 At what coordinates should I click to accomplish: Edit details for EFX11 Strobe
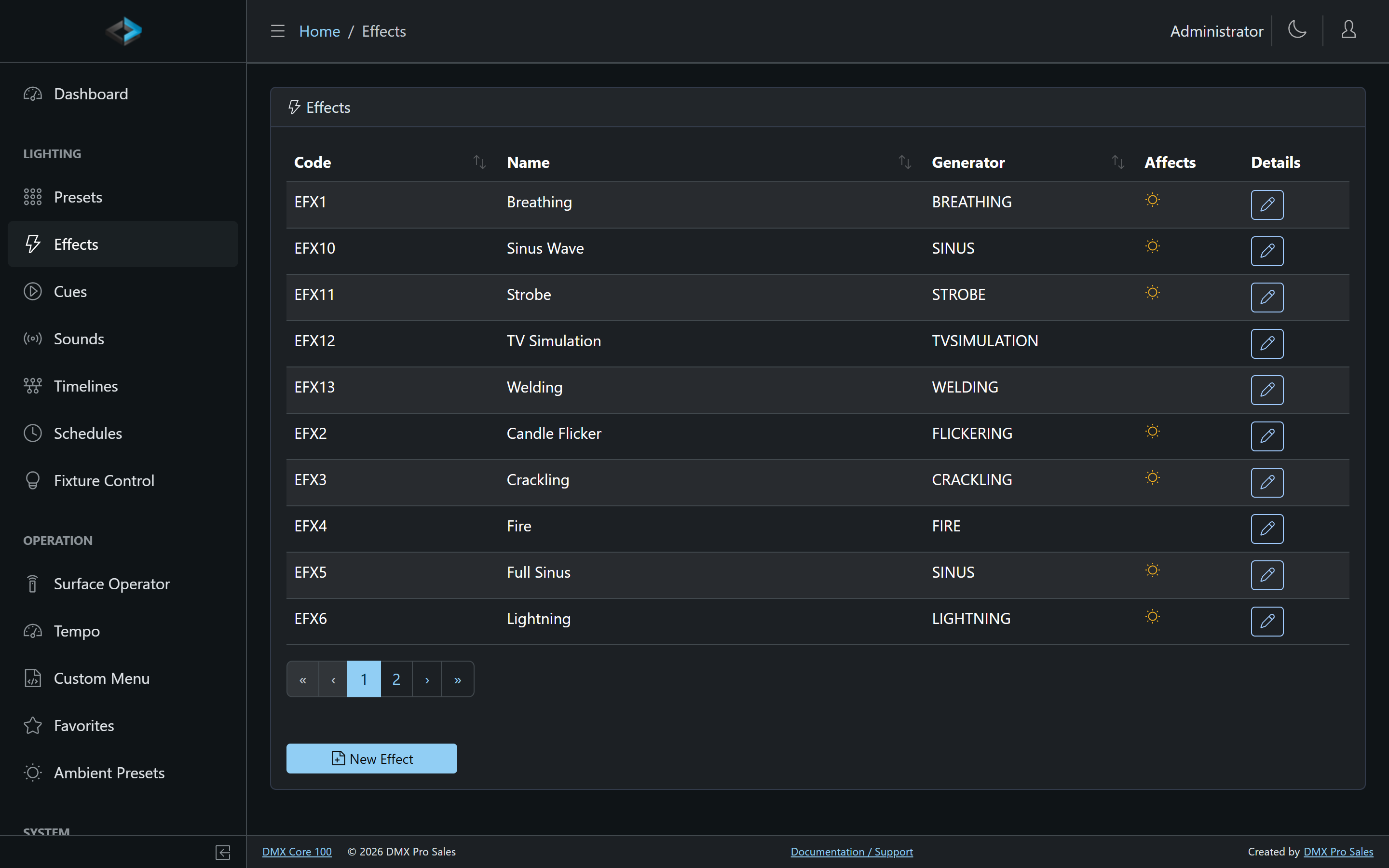[1267, 298]
